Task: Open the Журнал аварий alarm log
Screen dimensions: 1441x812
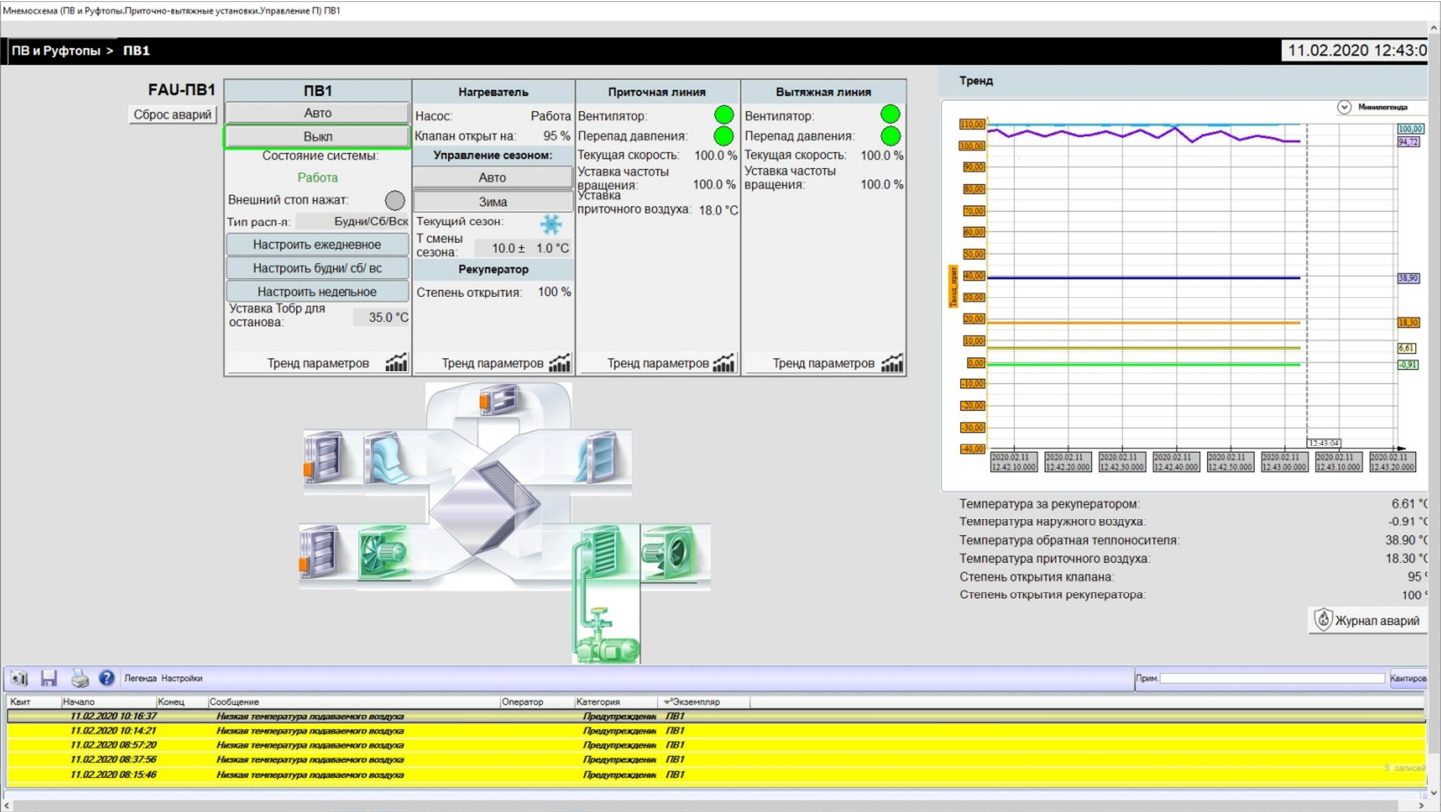Action: (x=1367, y=620)
